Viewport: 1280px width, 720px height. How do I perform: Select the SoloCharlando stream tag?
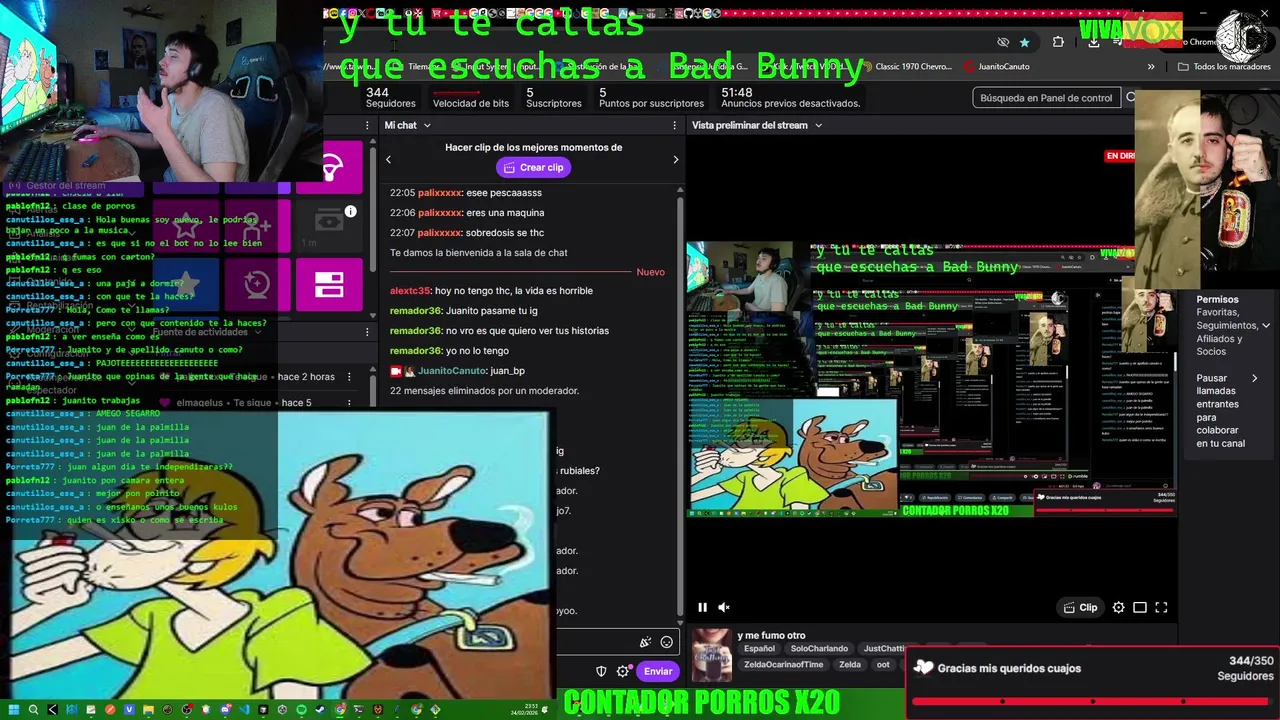pyautogui.click(x=818, y=649)
